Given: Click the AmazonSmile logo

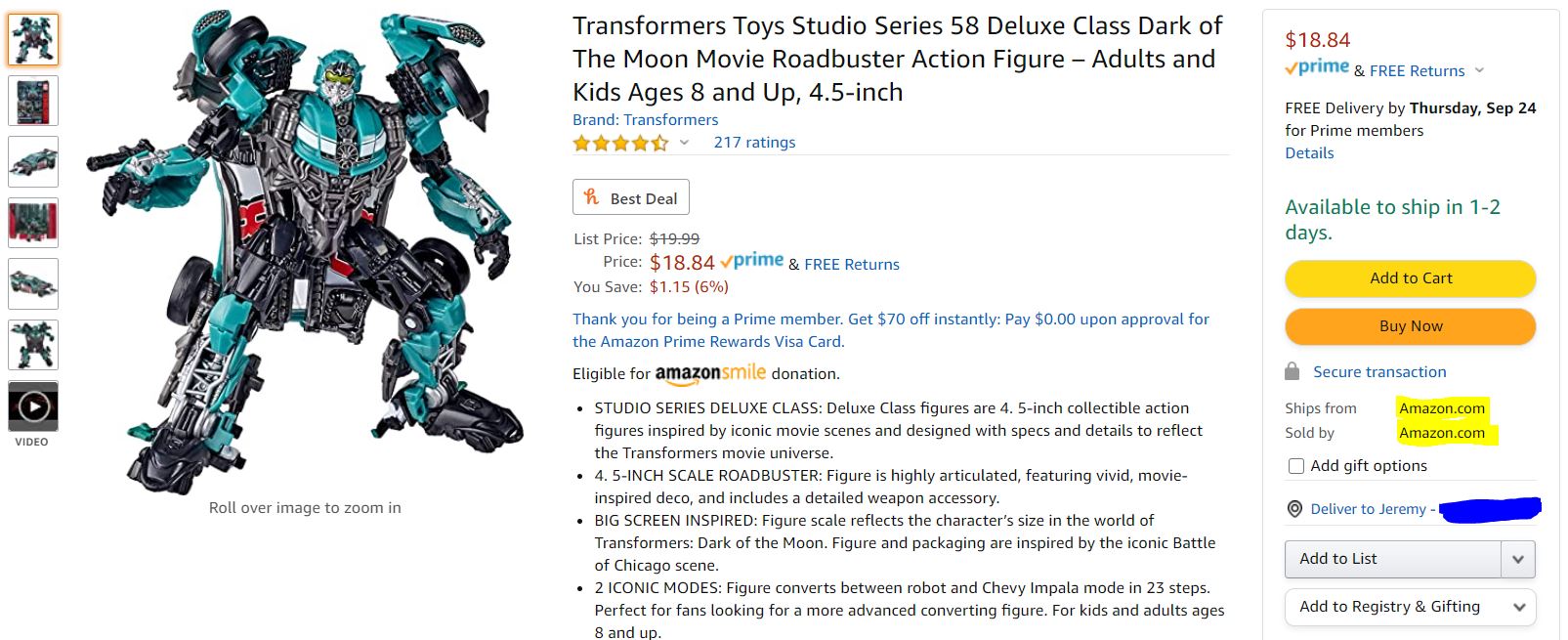Looking at the screenshot, I should click(x=710, y=373).
